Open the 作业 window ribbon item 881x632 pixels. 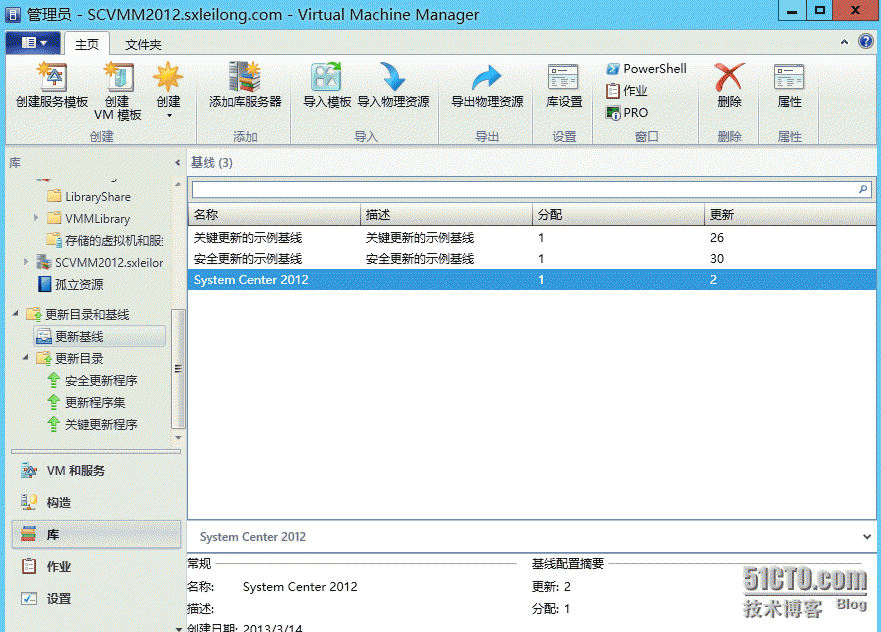coord(627,90)
